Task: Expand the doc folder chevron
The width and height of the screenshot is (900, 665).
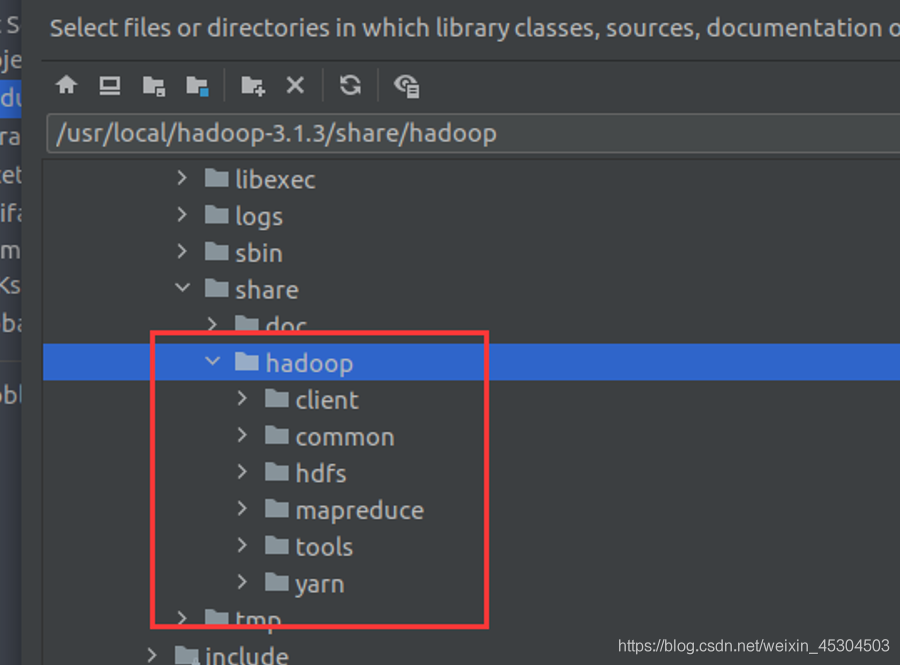Action: (x=212, y=324)
